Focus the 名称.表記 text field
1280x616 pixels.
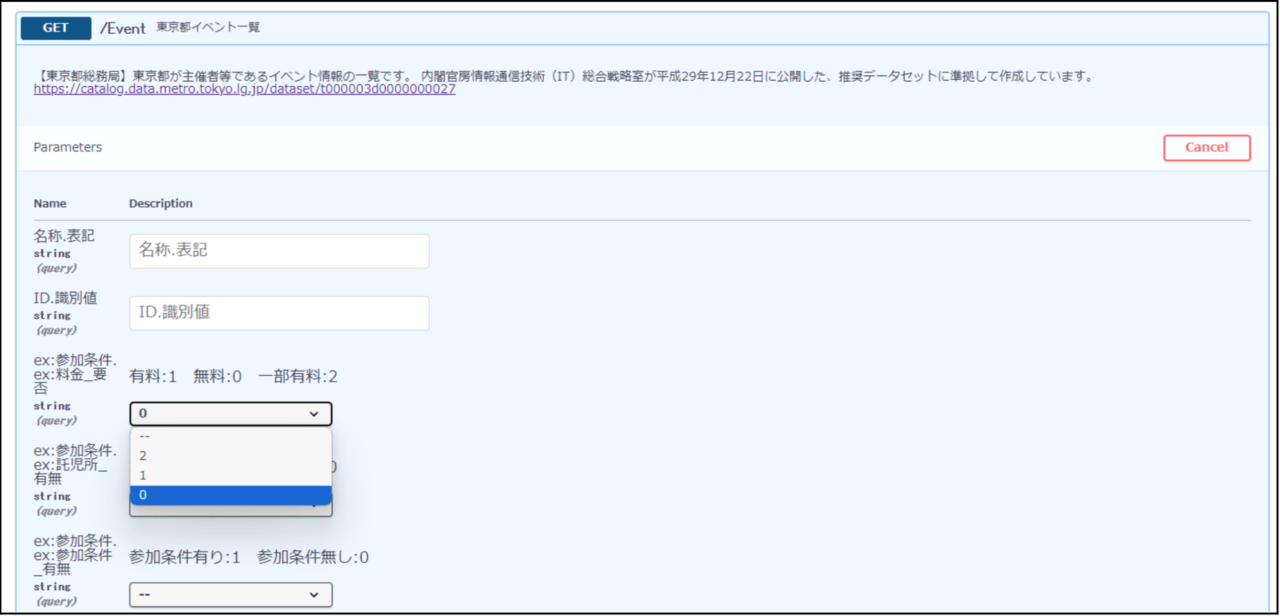[279, 251]
